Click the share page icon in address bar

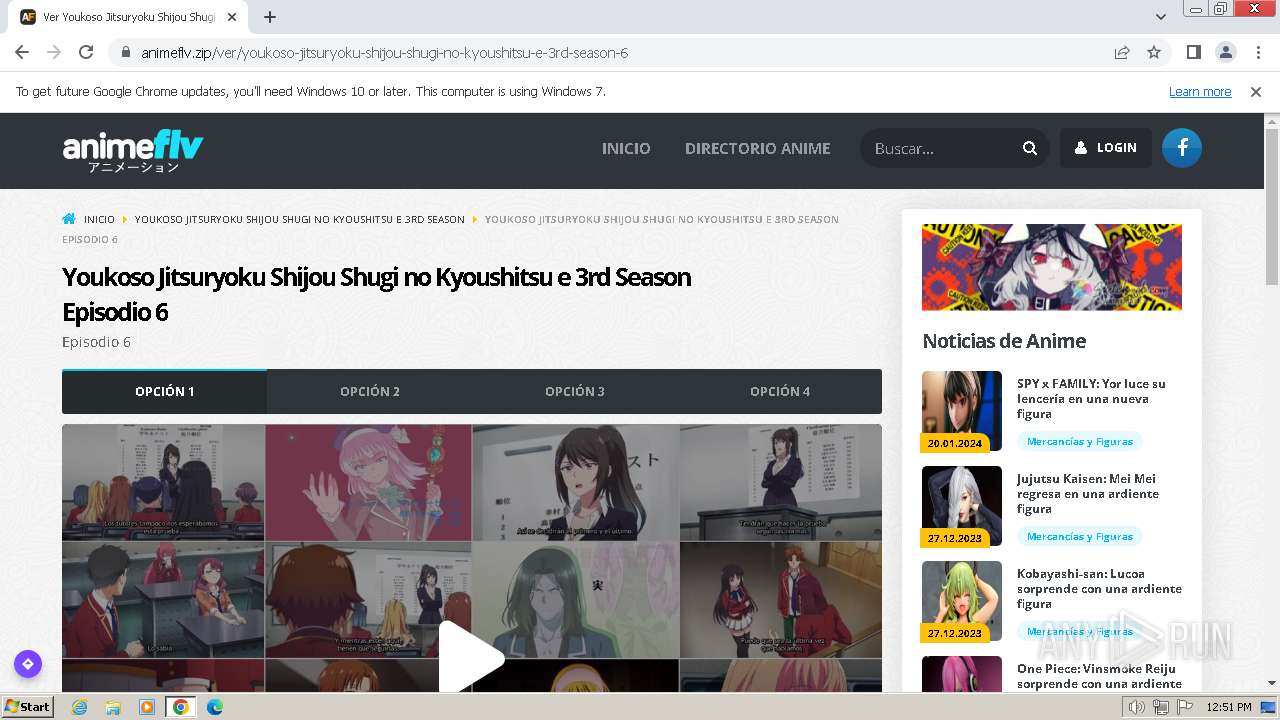(x=1122, y=52)
